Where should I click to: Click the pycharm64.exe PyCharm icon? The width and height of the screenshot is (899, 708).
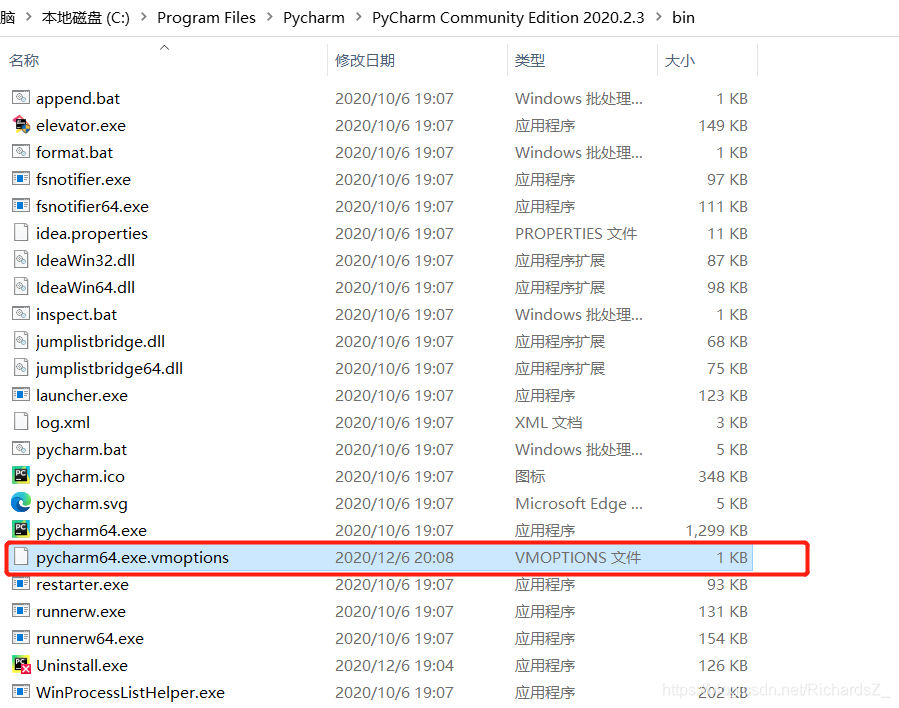[x=21, y=529]
